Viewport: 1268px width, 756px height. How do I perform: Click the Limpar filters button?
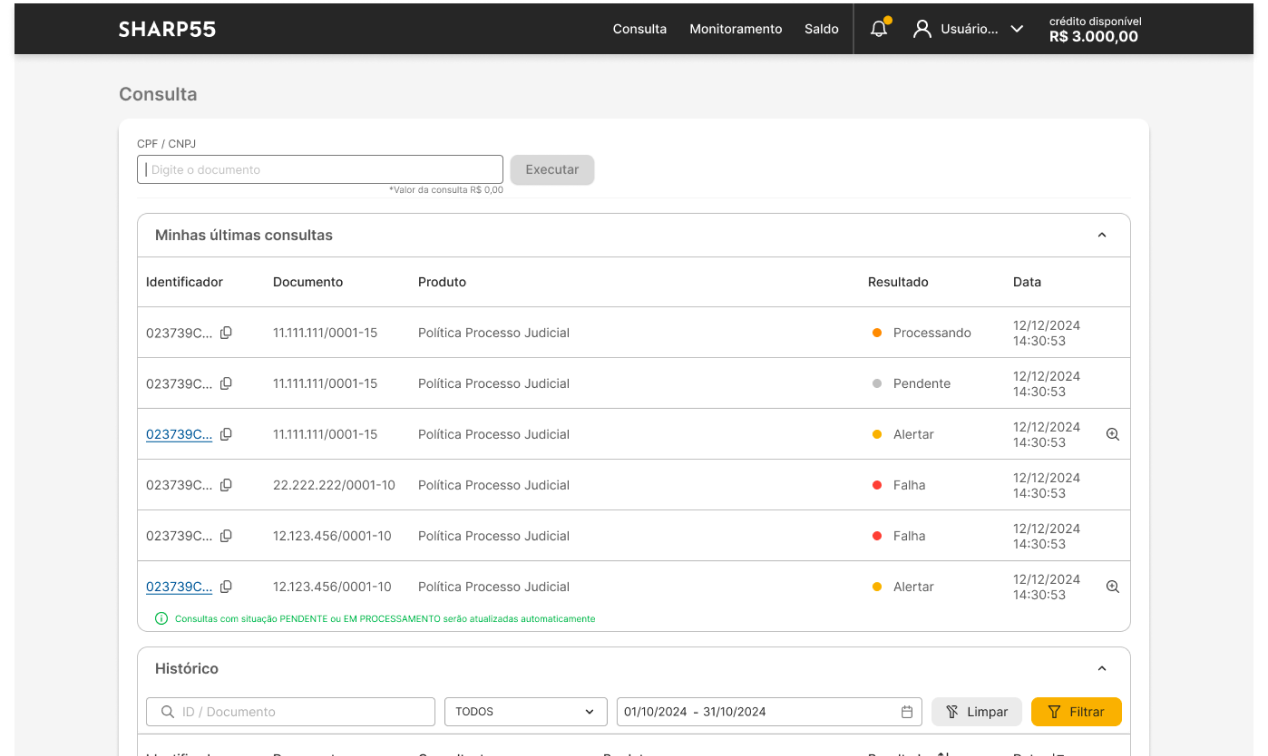tap(976, 712)
